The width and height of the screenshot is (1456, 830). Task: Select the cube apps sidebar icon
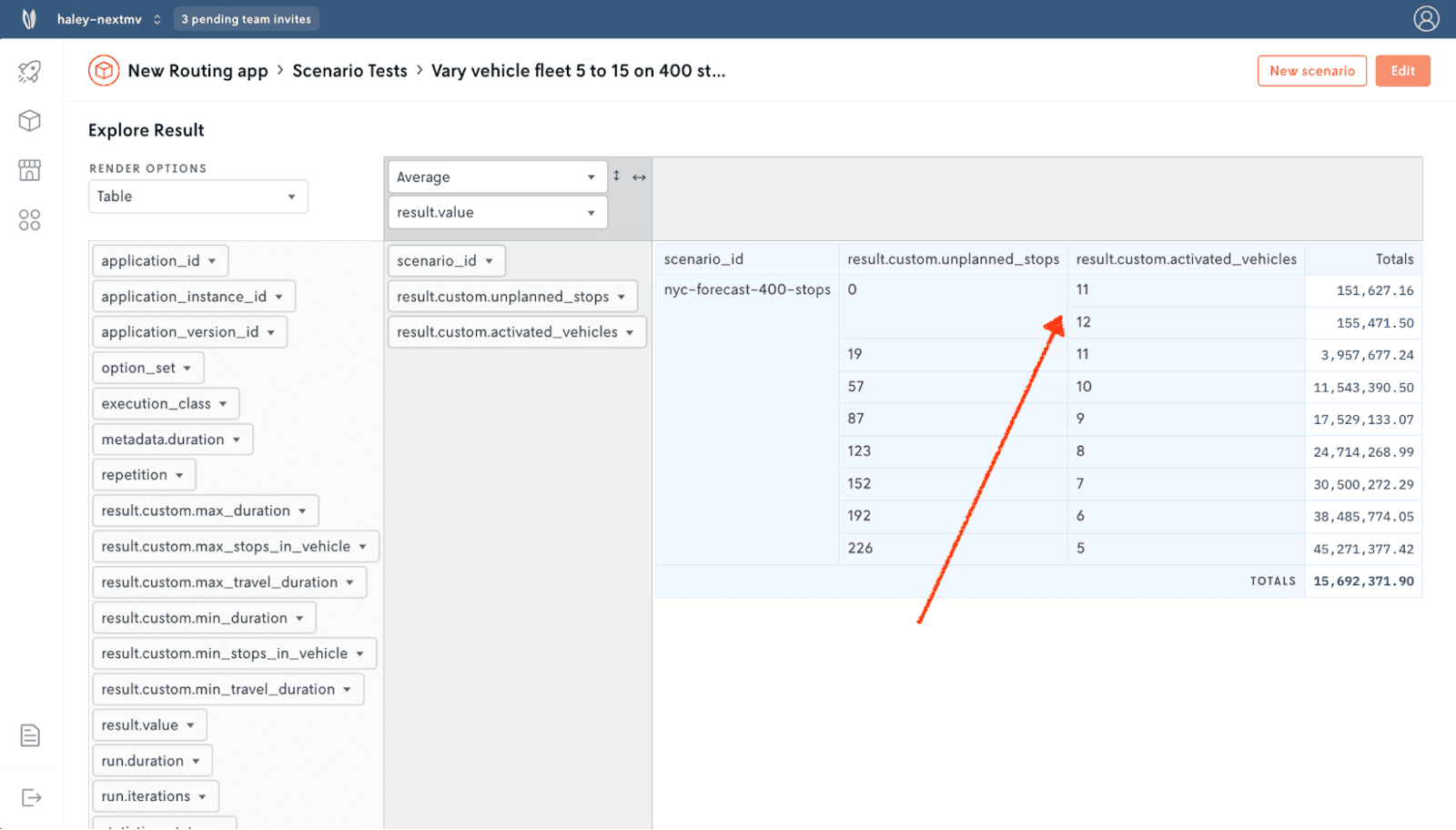pyautogui.click(x=30, y=121)
